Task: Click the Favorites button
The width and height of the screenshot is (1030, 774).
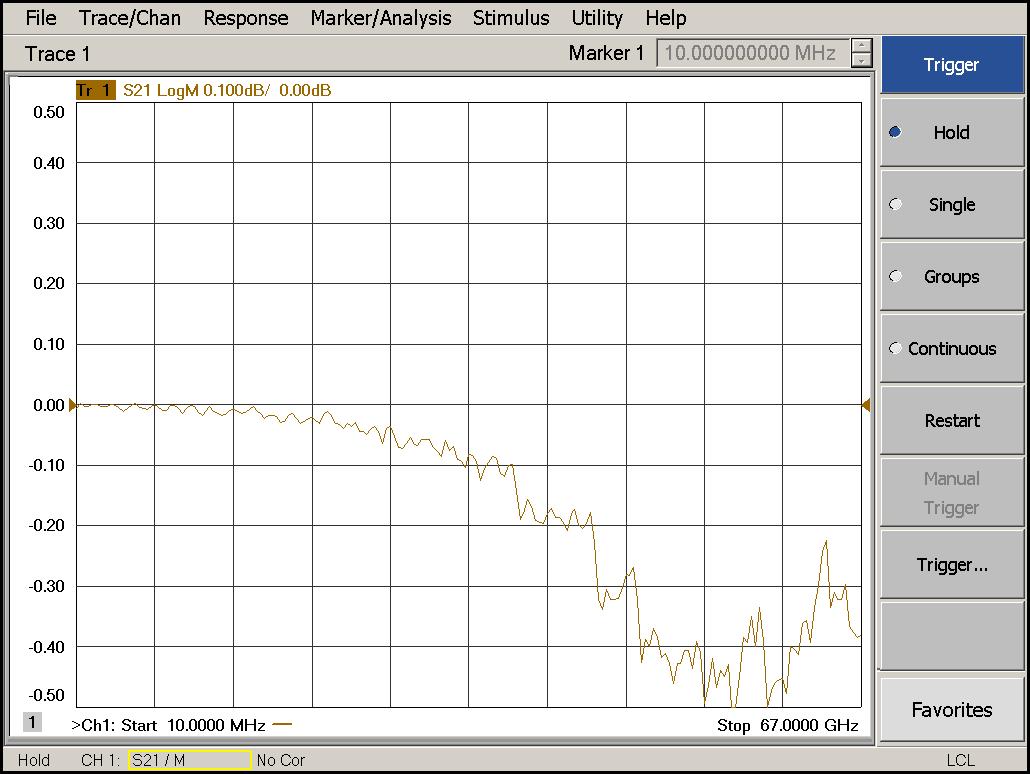Action: pyautogui.click(x=952, y=710)
